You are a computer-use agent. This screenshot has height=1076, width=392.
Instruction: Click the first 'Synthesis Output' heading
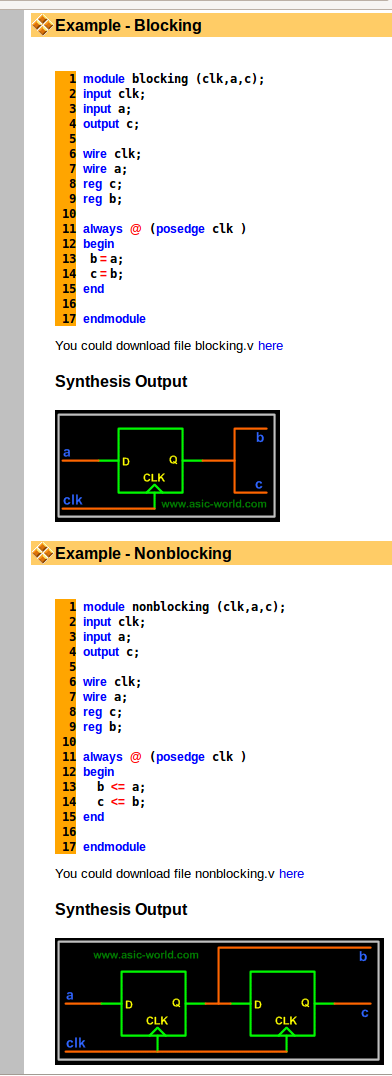point(121,382)
